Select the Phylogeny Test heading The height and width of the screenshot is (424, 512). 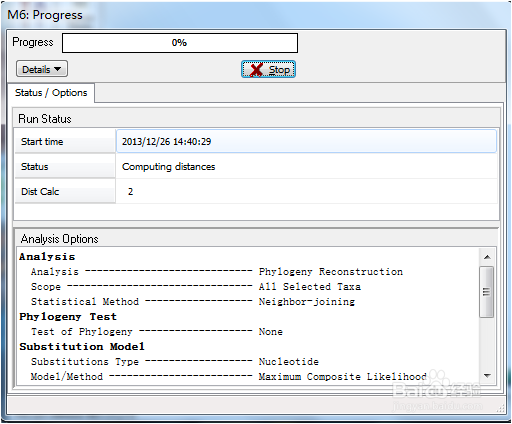68,317
